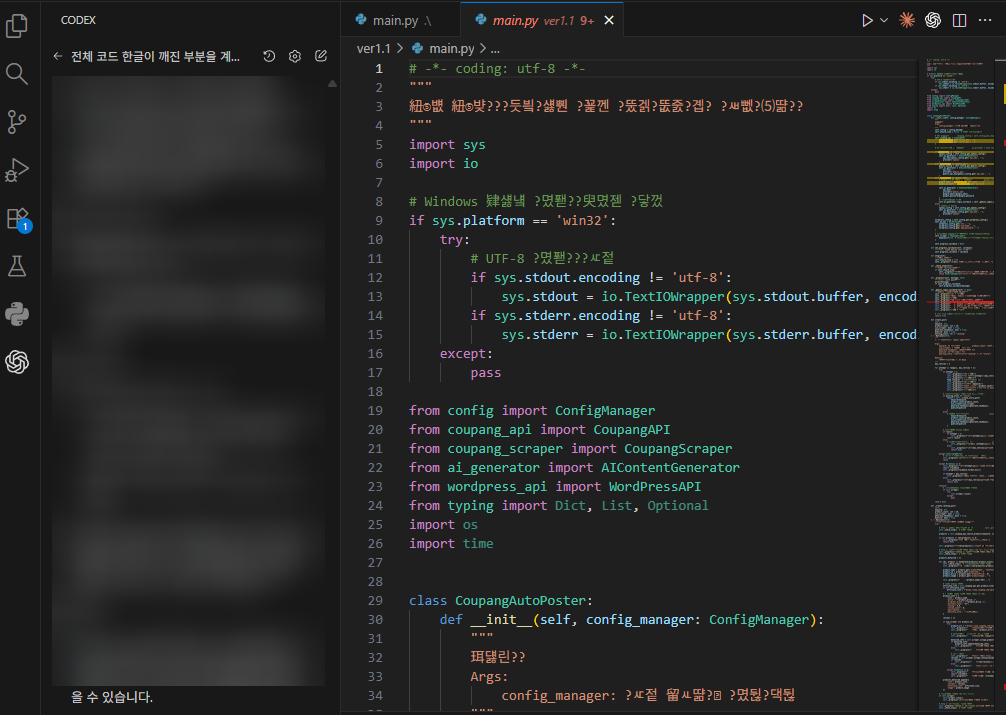
Task: Open the Testing flask icon
Action: [x=17, y=266]
